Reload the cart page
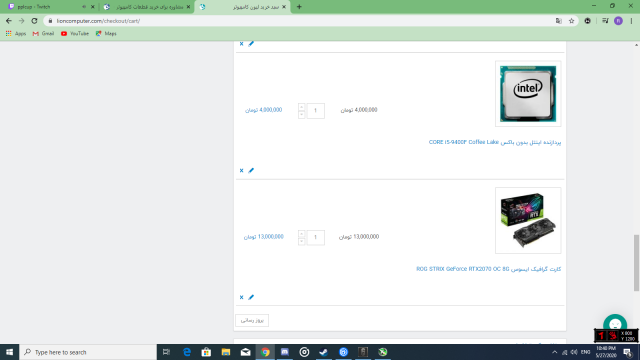640x360 pixels. [x=34, y=21]
